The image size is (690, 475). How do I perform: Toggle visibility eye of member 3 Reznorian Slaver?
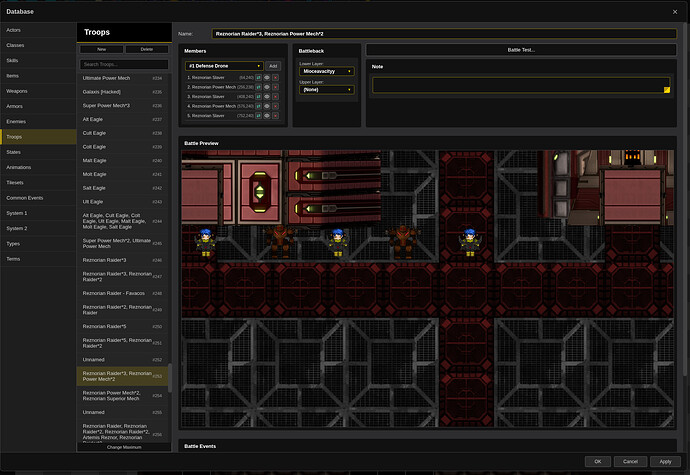tap(267, 96)
